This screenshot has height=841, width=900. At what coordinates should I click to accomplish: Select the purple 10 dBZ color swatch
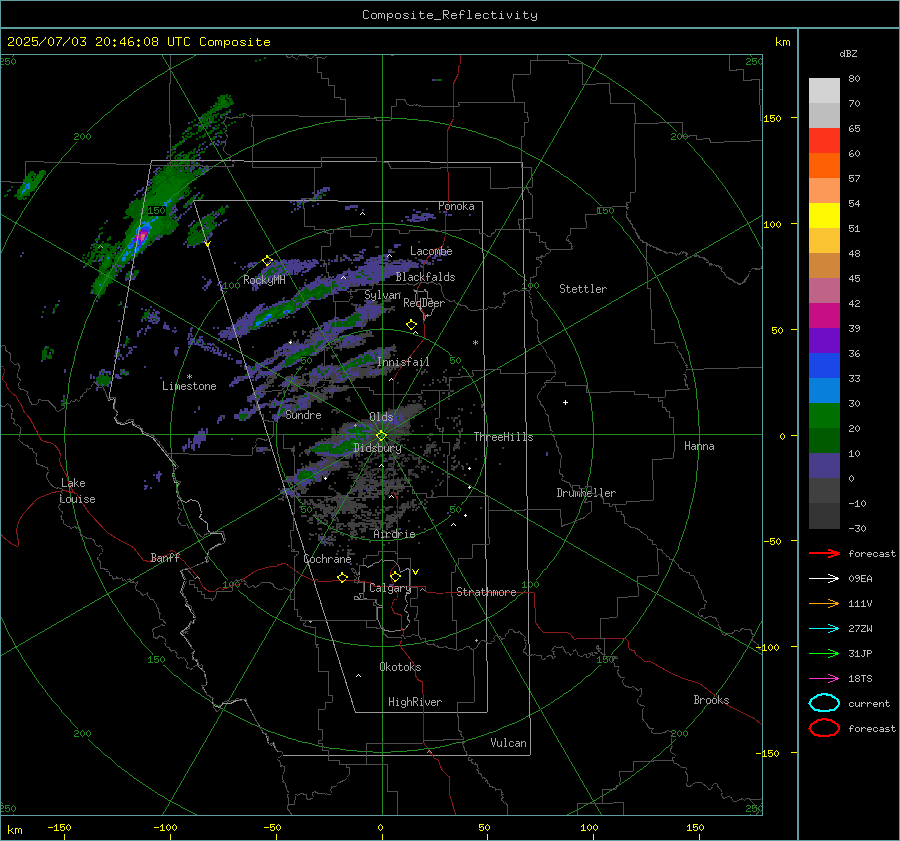click(824, 465)
